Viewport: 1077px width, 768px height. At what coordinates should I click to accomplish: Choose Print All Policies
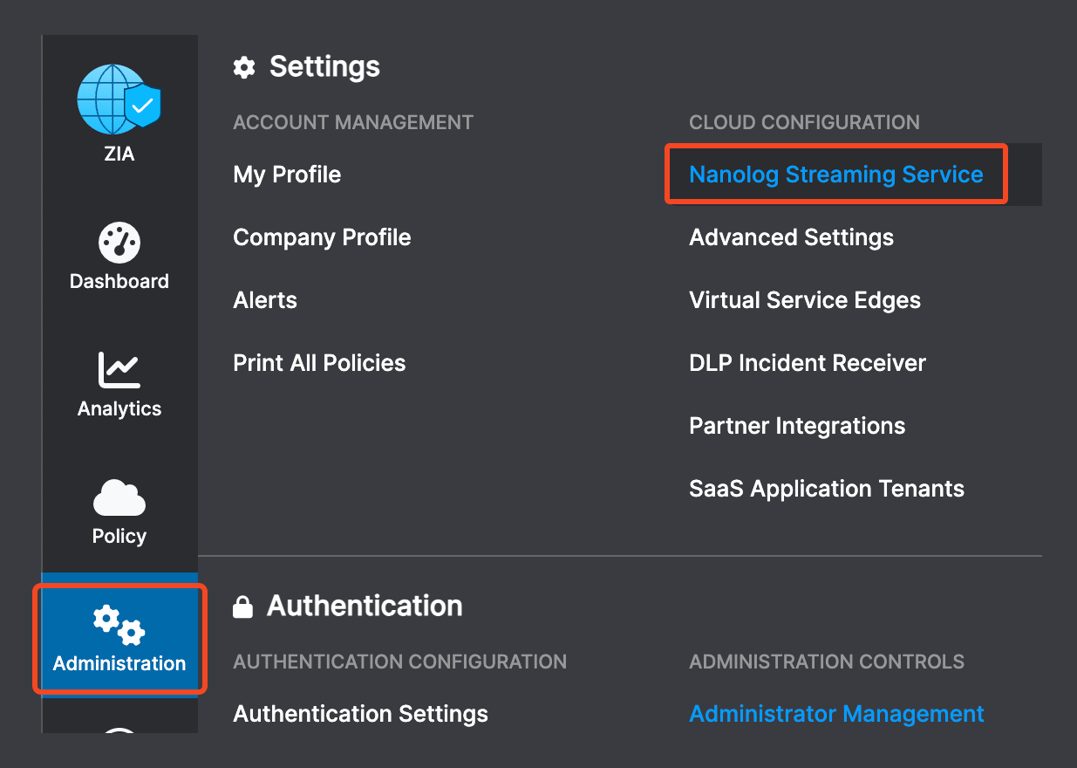tap(319, 363)
